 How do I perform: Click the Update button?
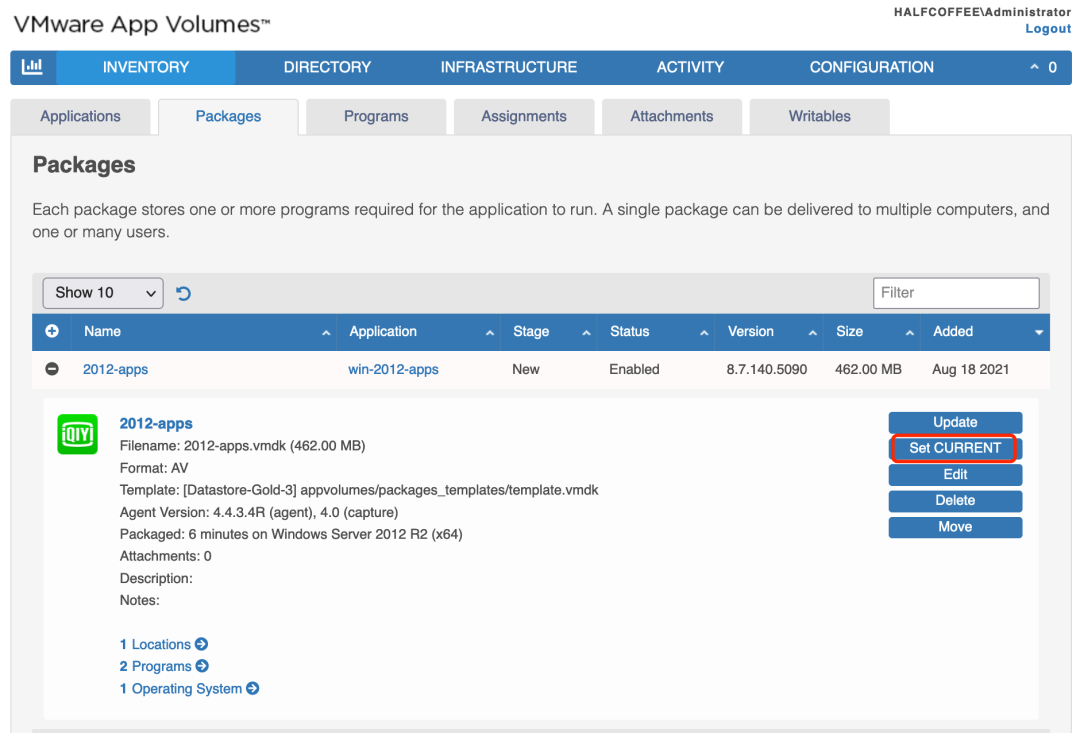coord(955,422)
